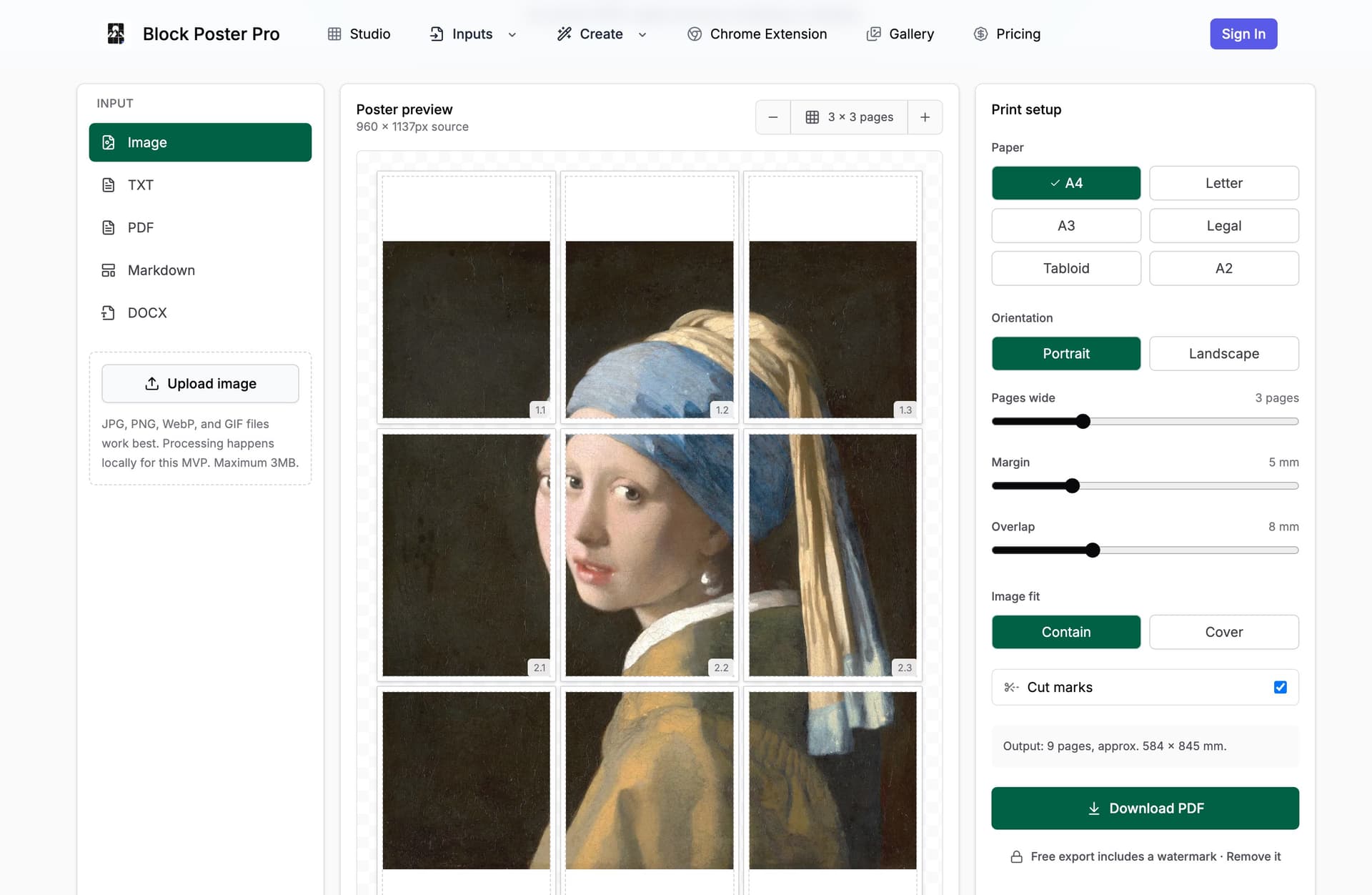Click the Pages wide slider handle

tap(1083, 421)
